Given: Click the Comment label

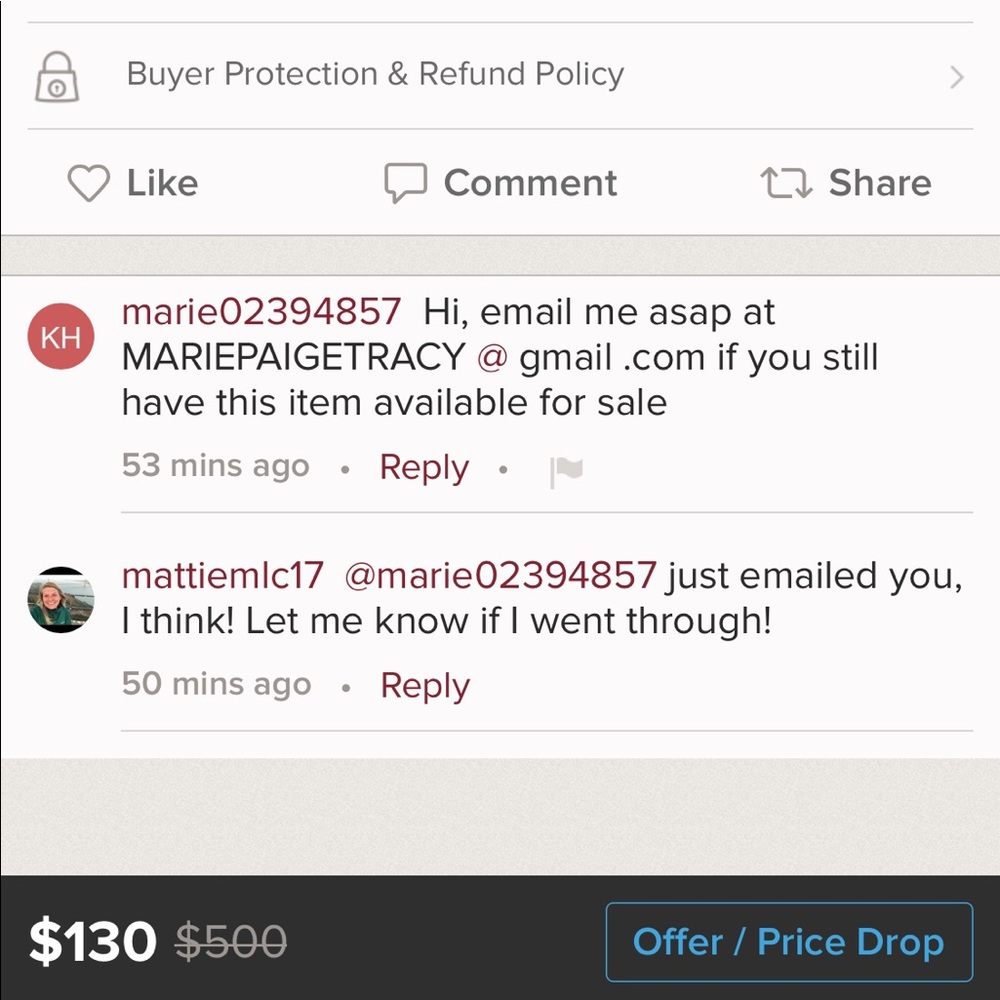Looking at the screenshot, I should click(x=530, y=183).
